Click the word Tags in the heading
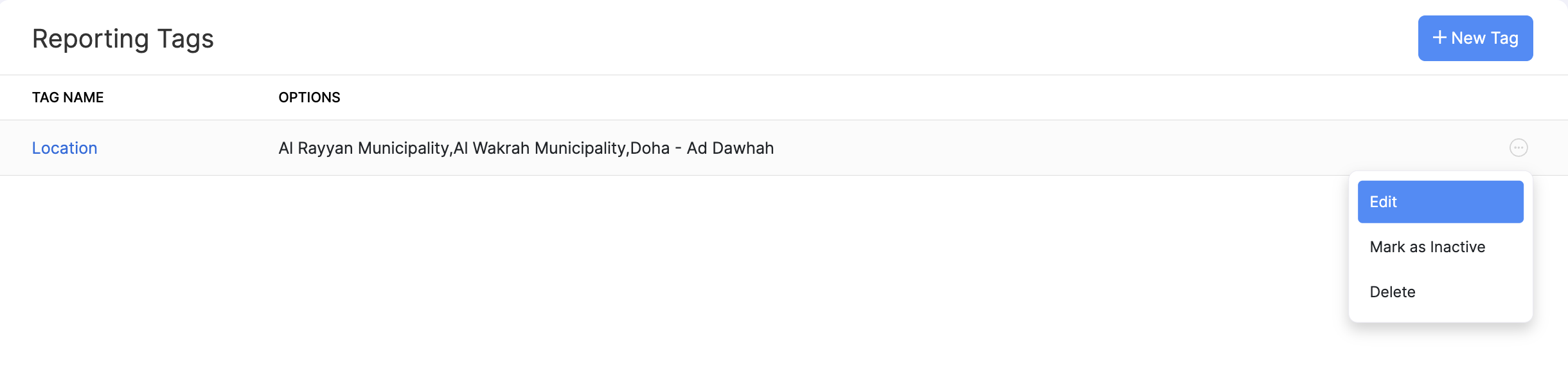This screenshot has height=377, width=1568. [185, 39]
